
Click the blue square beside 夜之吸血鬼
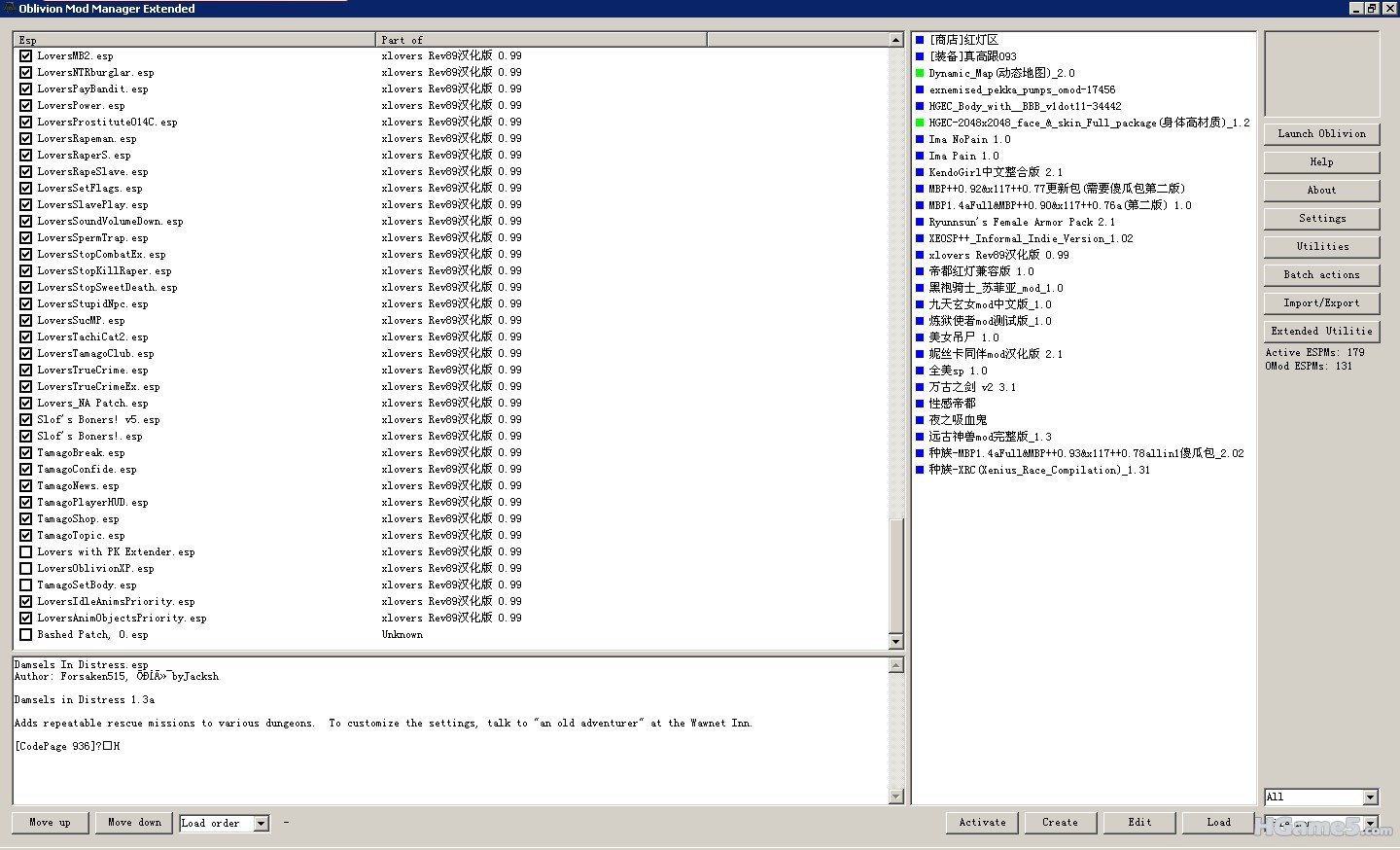click(x=920, y=420)
